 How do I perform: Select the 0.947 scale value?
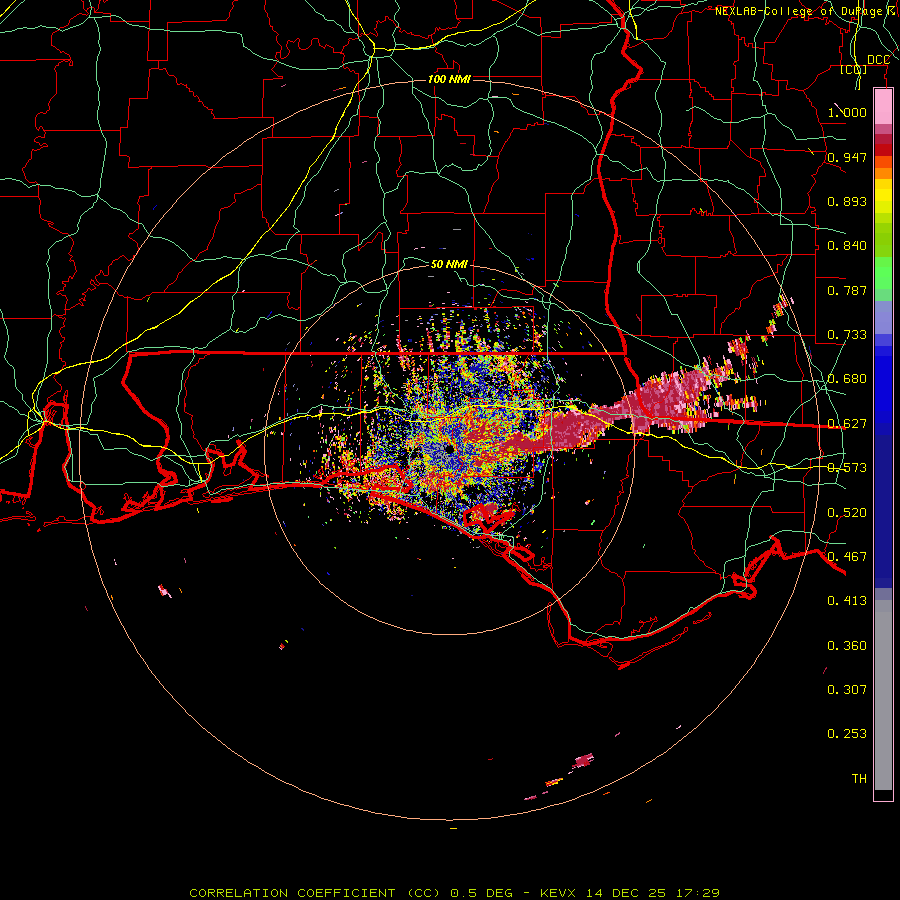coord(847,157)
